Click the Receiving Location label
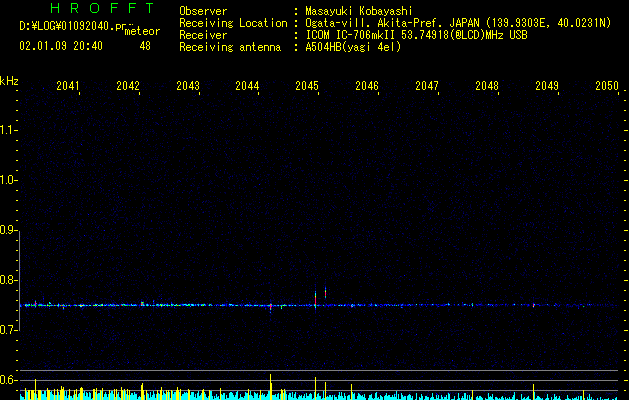The width and height of the screenshot is (629, 400). point(233,23)
